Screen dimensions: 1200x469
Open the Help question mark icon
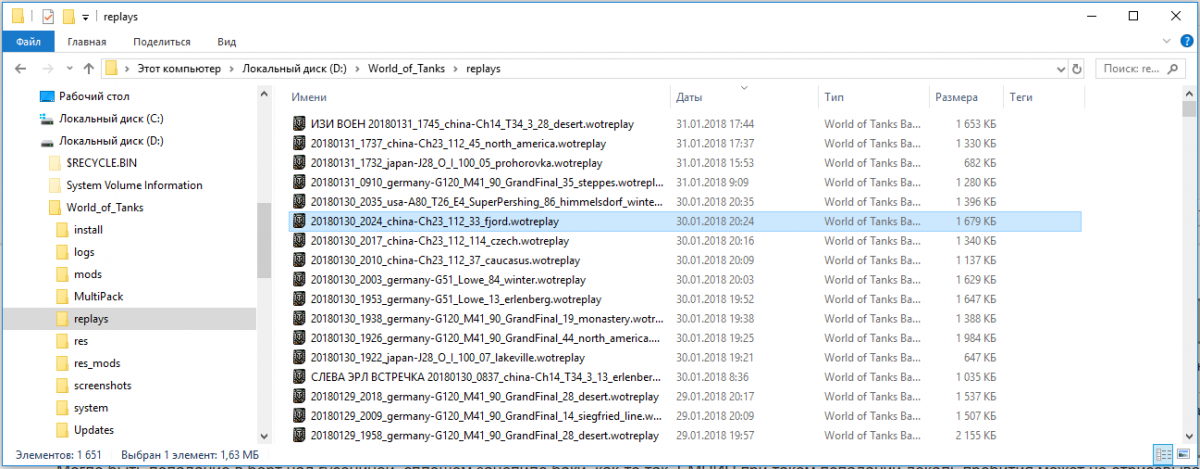1185,42
